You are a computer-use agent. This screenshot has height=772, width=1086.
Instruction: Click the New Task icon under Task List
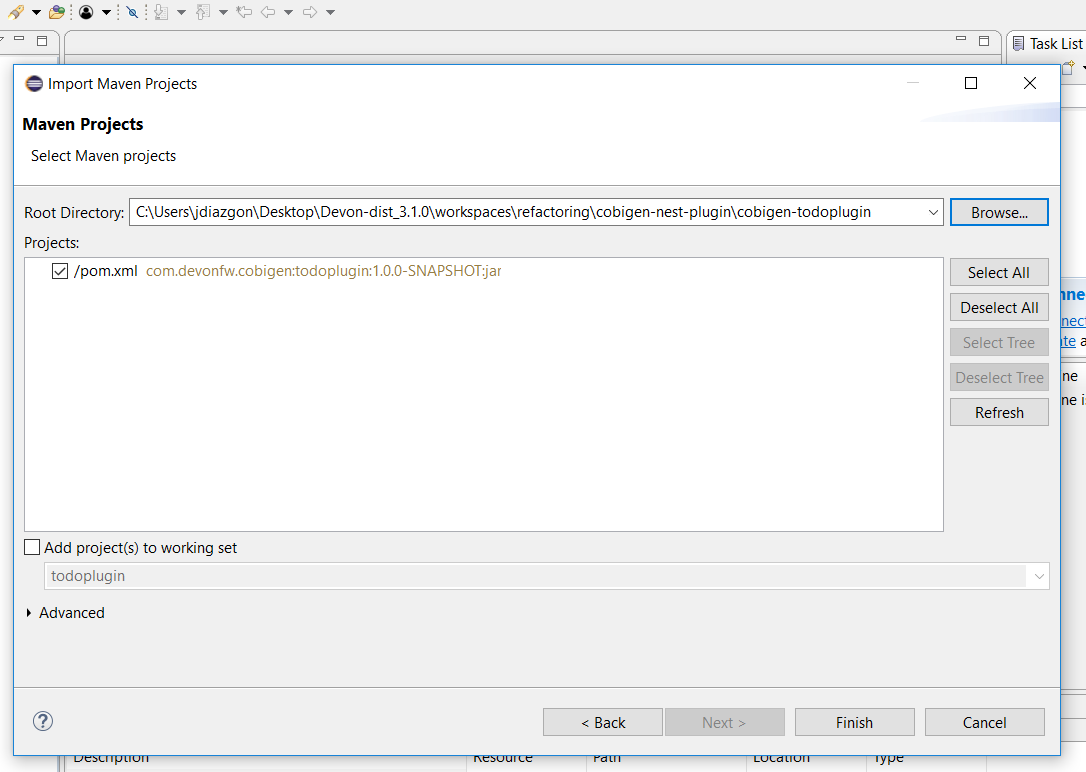point(1069,68)
